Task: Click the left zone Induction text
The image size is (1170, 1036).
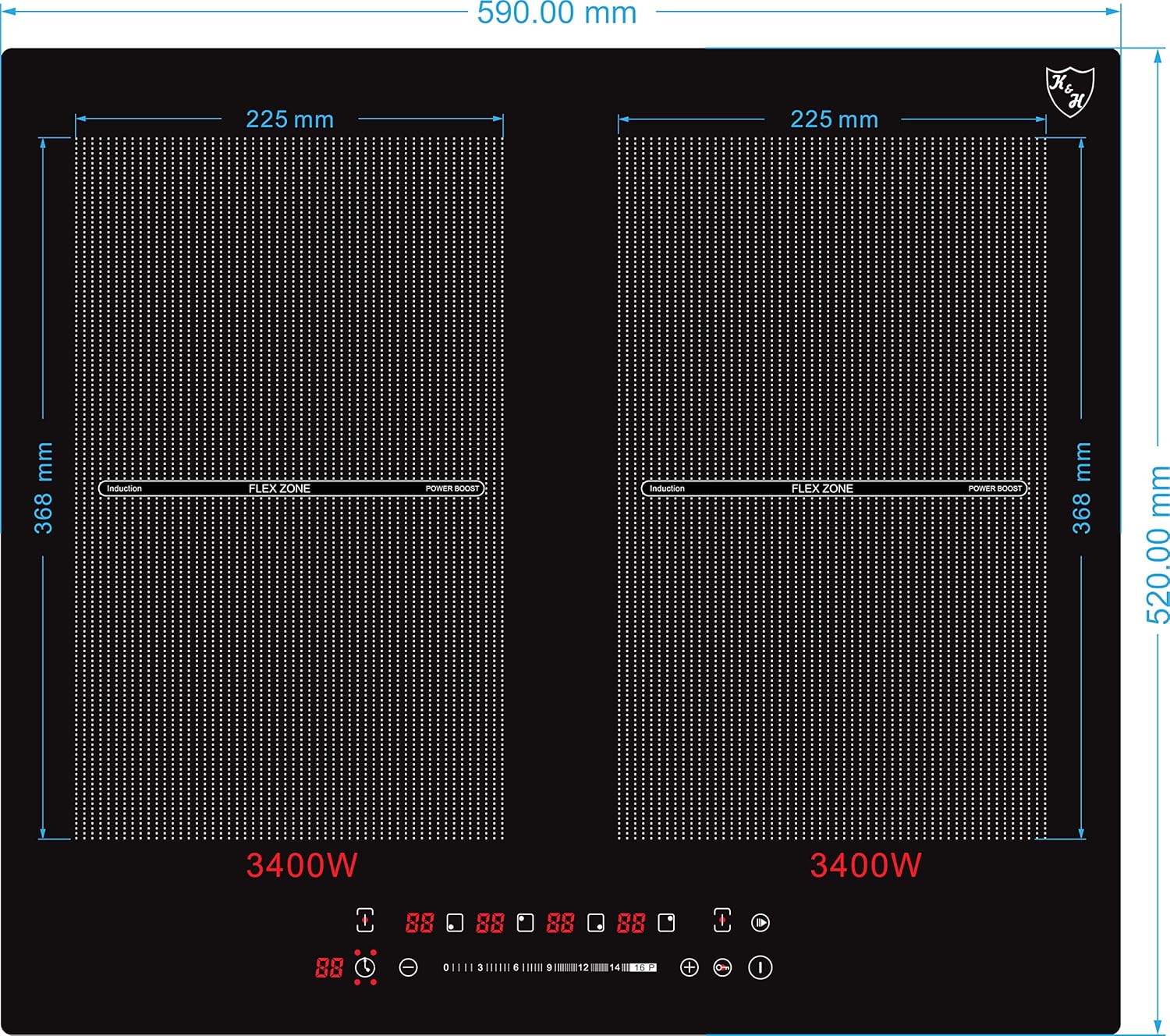Action: click(x=124, y=488)
